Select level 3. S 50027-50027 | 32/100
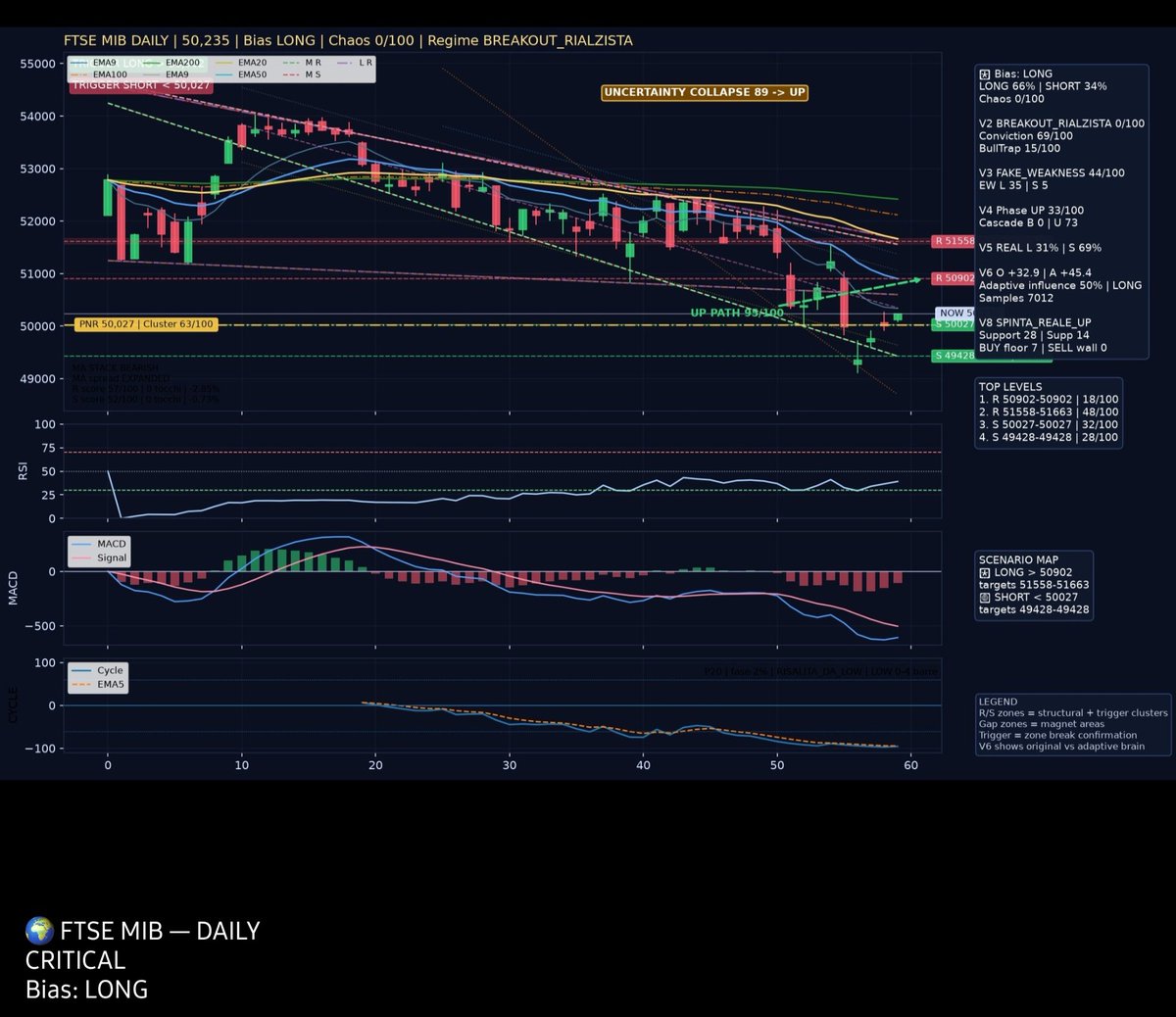The height and width of the screenshot is (1017, 1176). pyautogui.click(x=1049, y=425)
